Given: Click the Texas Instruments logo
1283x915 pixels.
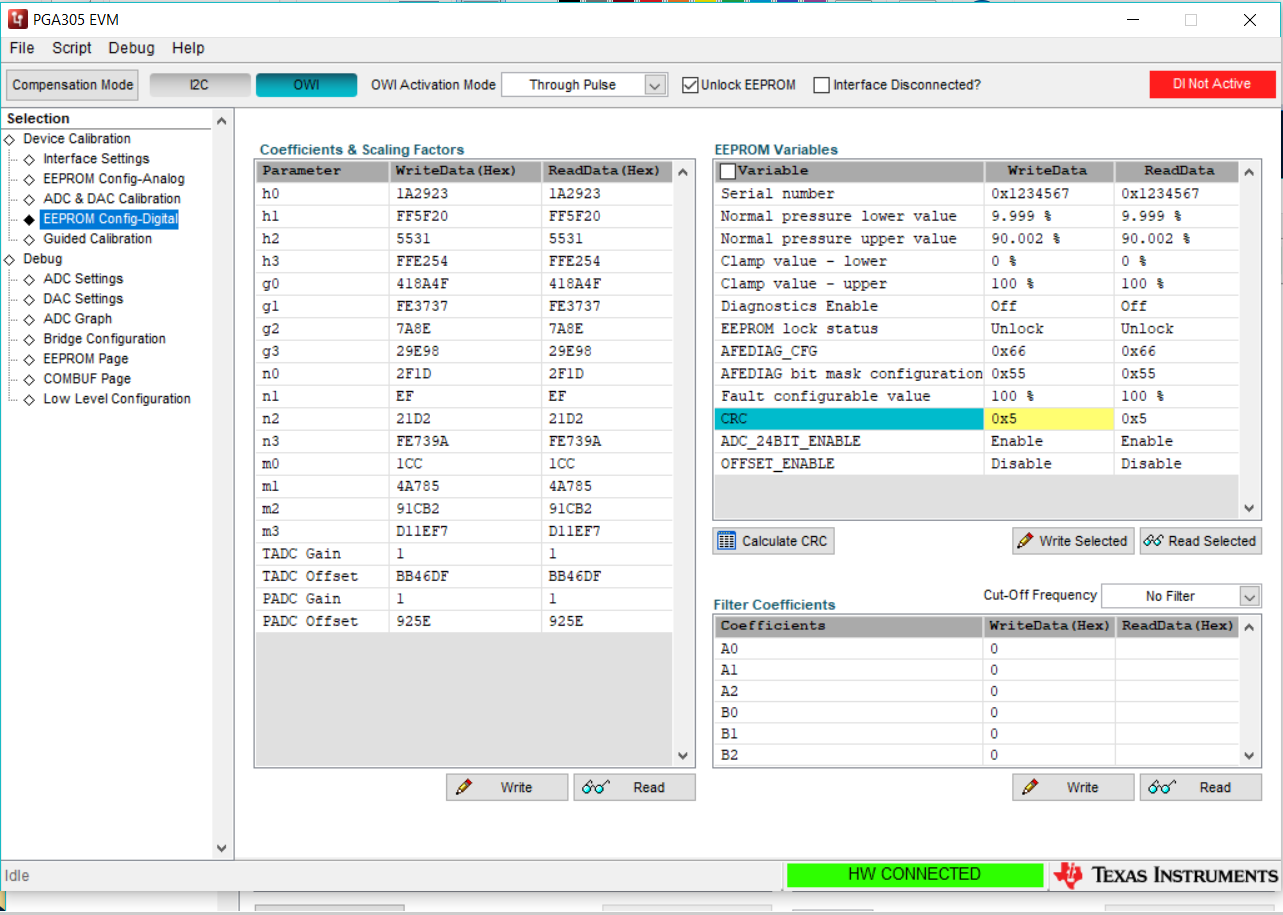Looking at the screenshot, I should [x=1166, y=875].
